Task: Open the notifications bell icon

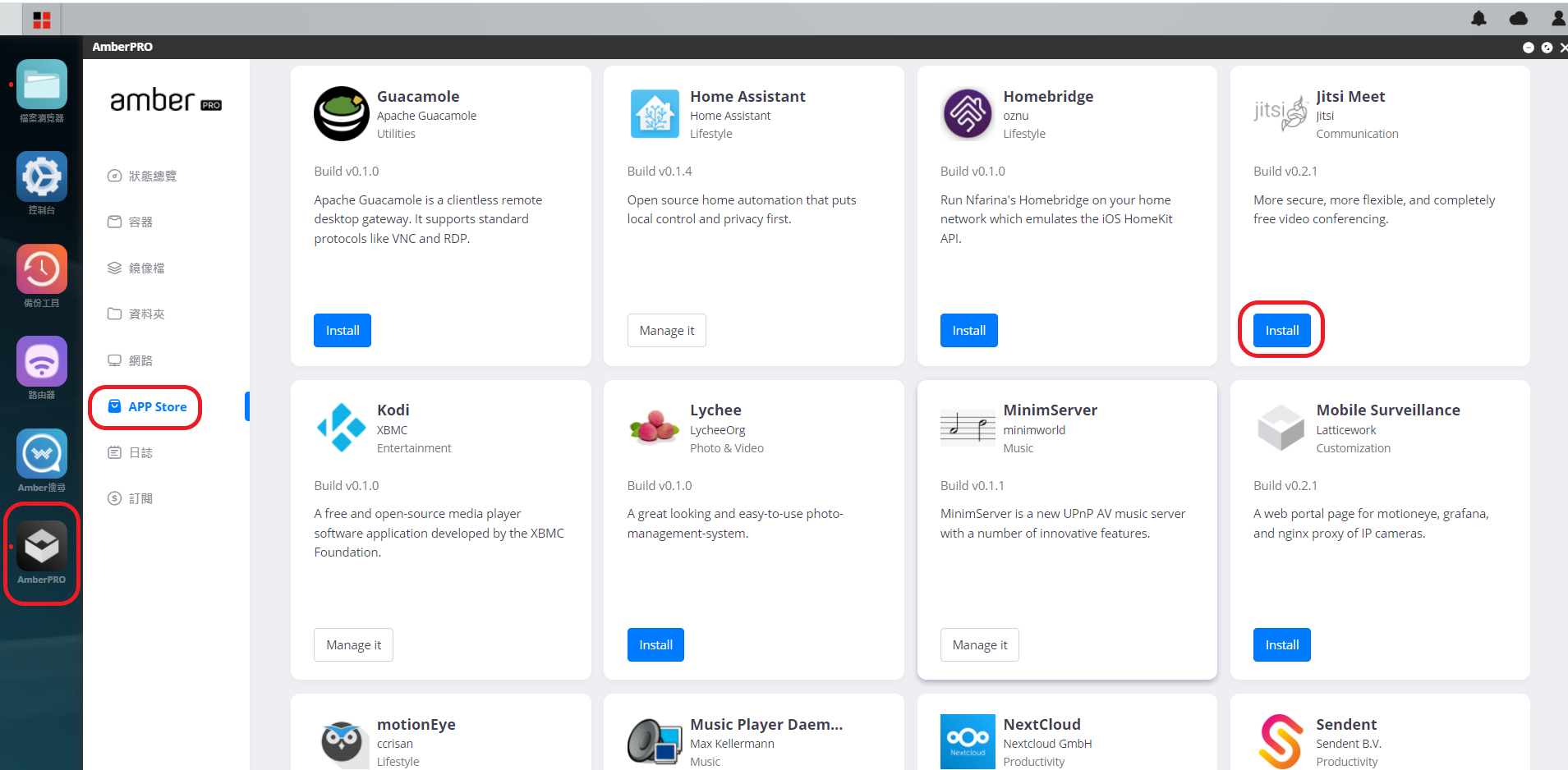Action: pos(1478,18)
